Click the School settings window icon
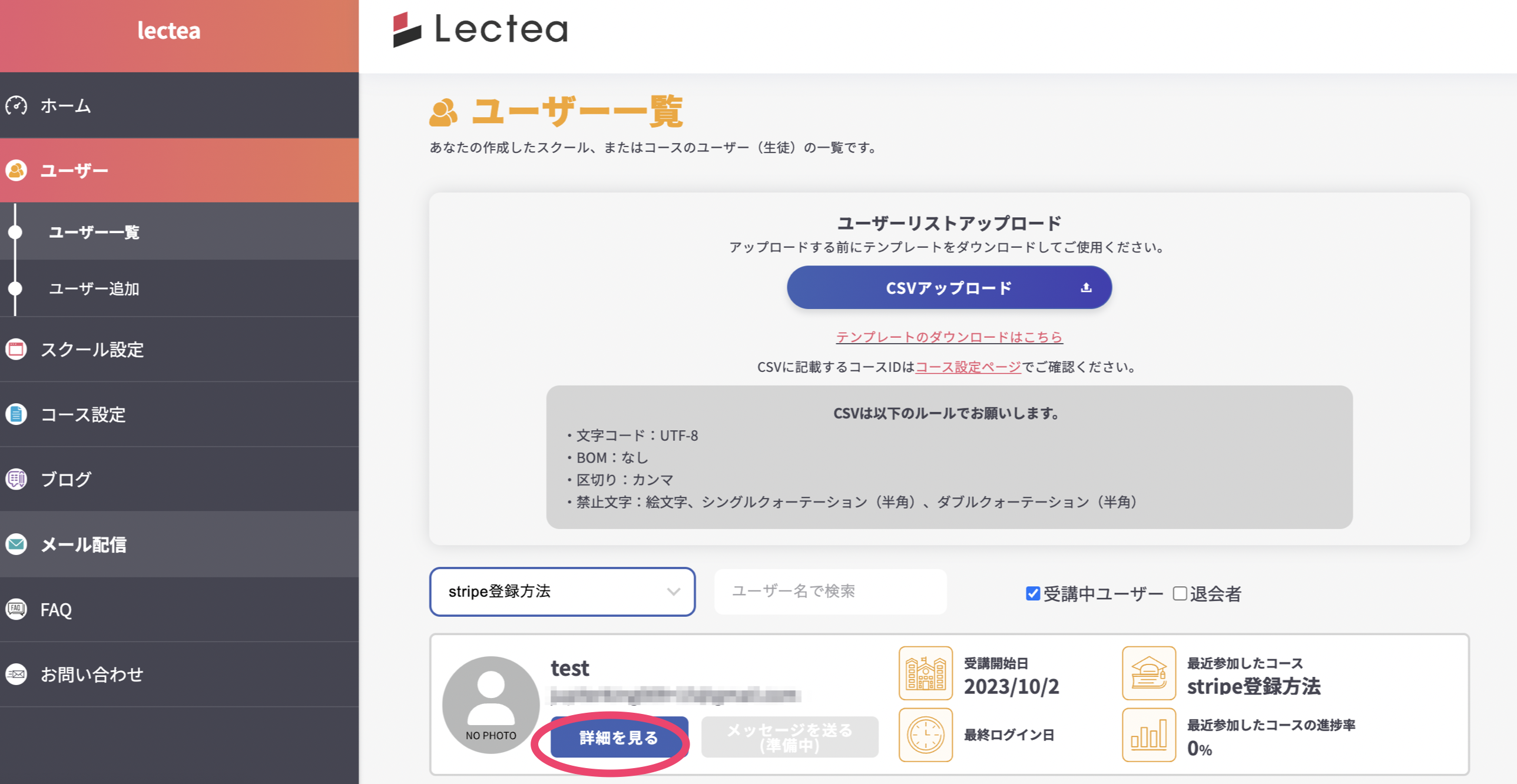1517x784 pixels. pyautogui.click(x=16, y=350)
